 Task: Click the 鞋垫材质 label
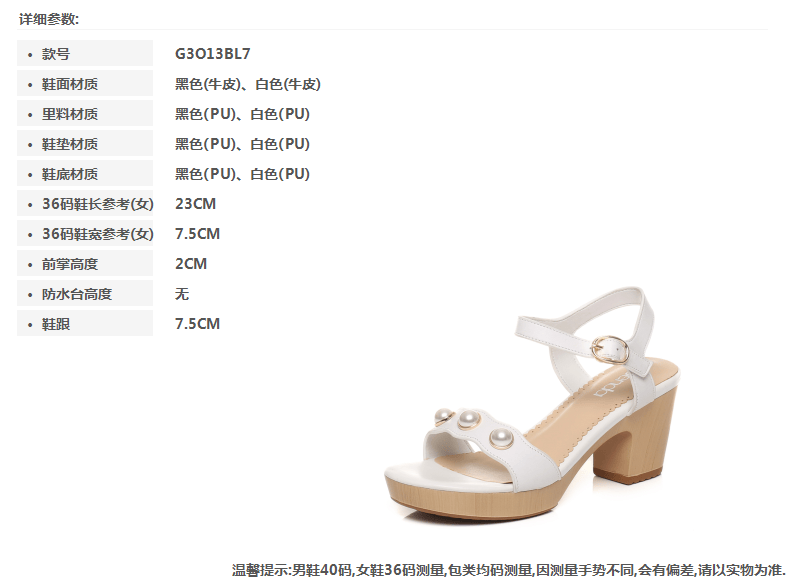70,144
